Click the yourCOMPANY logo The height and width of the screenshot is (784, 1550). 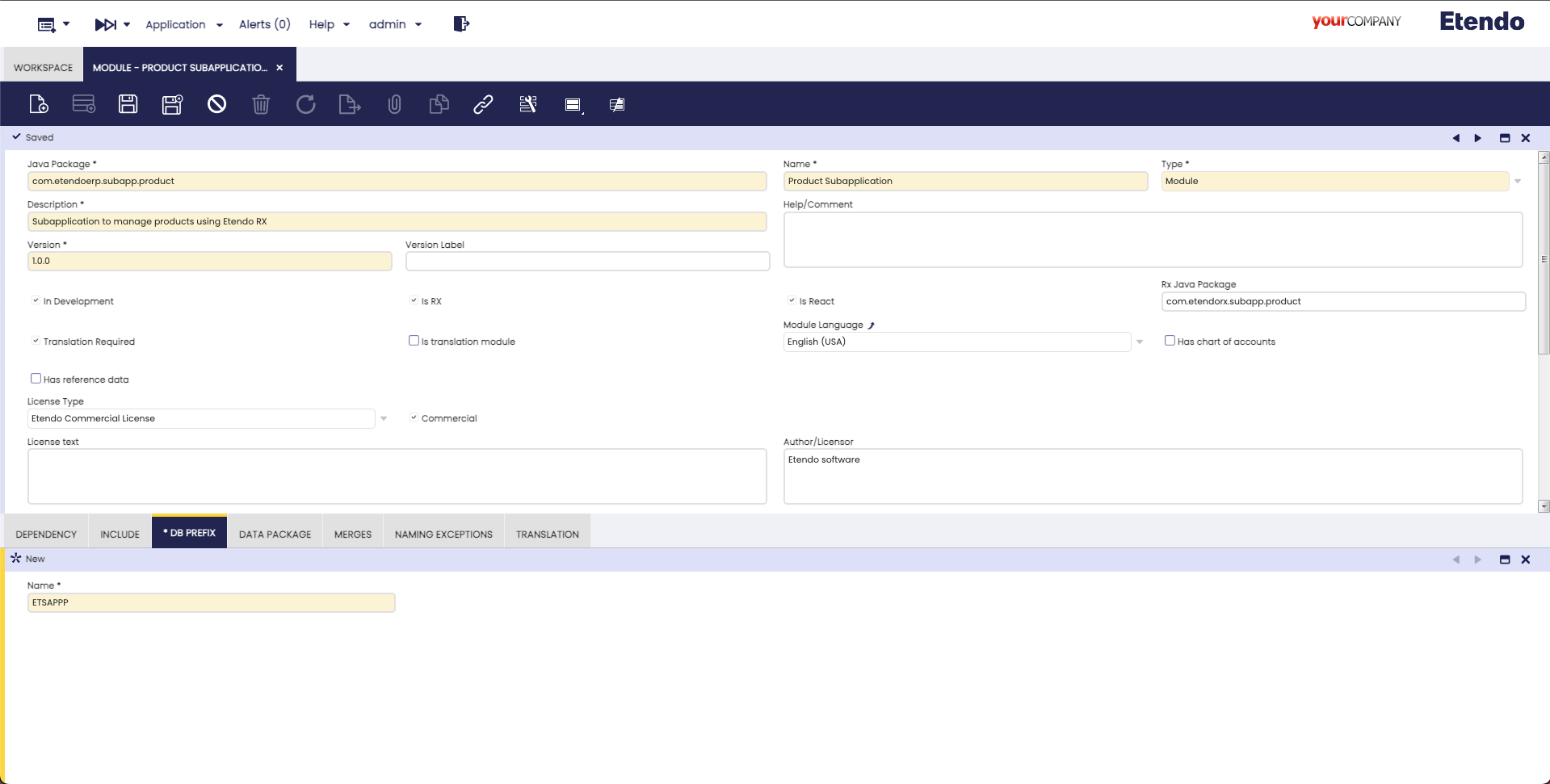[1356, 22]
